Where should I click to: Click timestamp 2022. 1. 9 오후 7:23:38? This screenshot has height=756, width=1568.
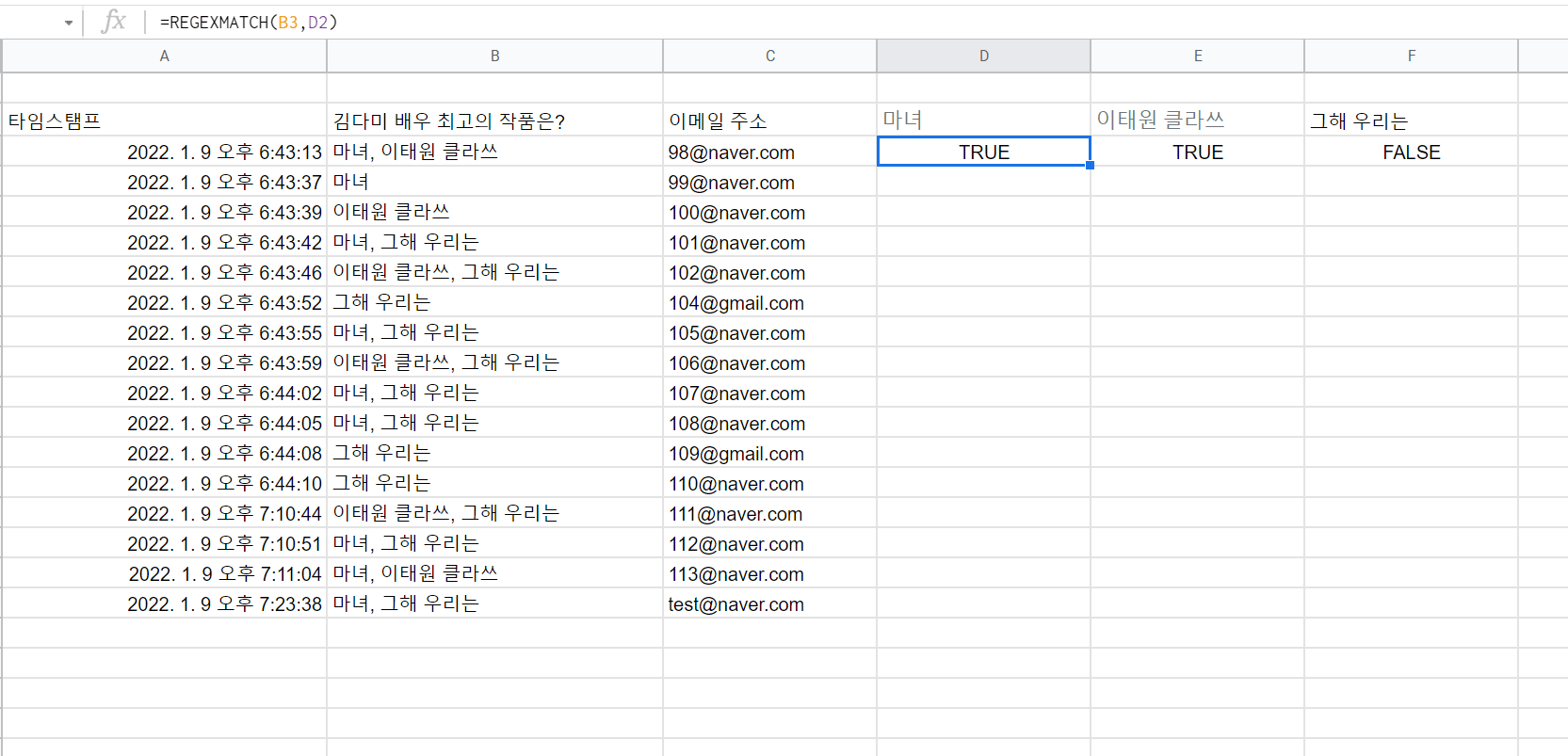pos(164,603)
